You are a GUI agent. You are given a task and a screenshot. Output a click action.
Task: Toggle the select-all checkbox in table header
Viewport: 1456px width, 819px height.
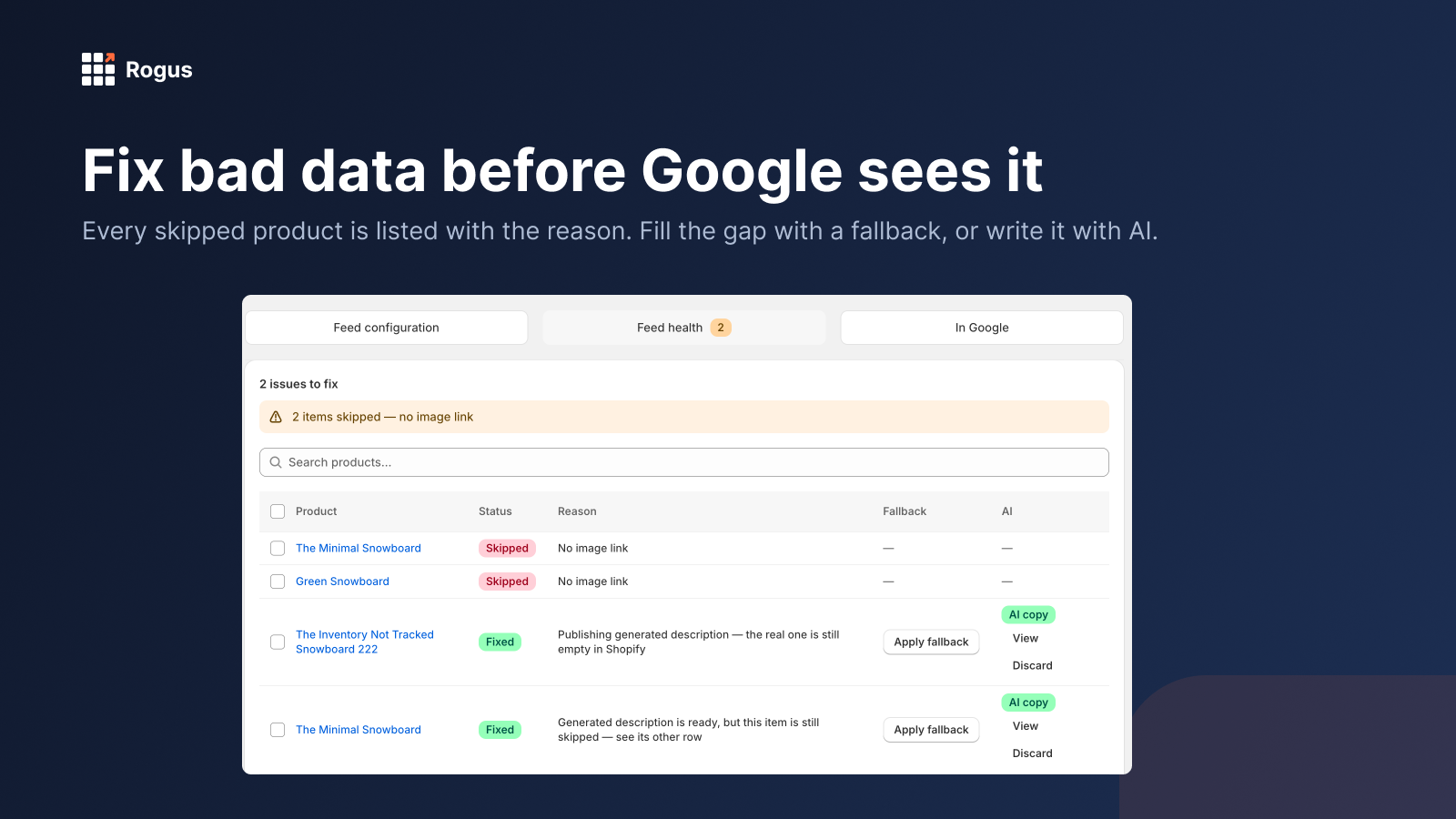pyautogui.click(x=278, y=511)
